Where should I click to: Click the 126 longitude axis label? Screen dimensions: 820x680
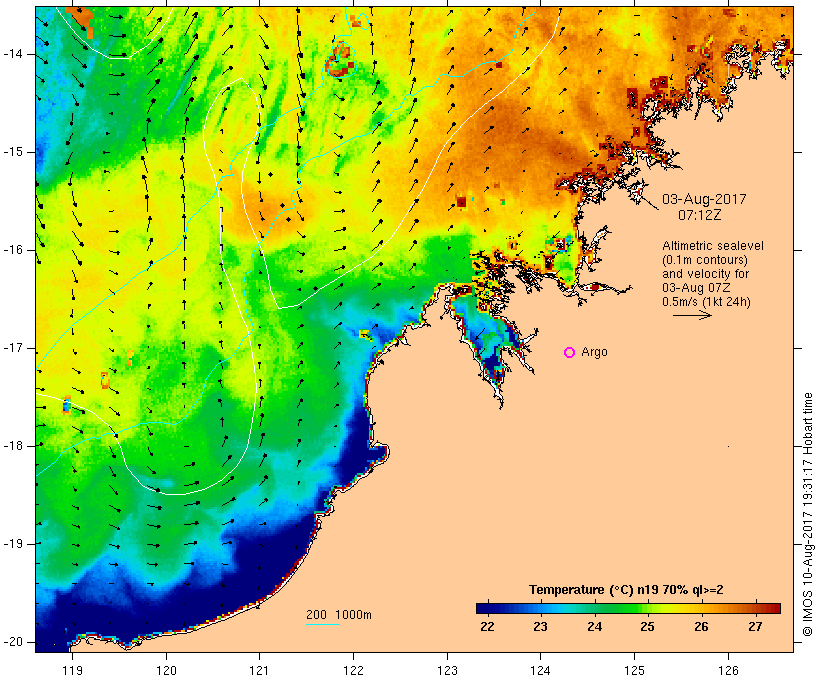pos(728,670)
